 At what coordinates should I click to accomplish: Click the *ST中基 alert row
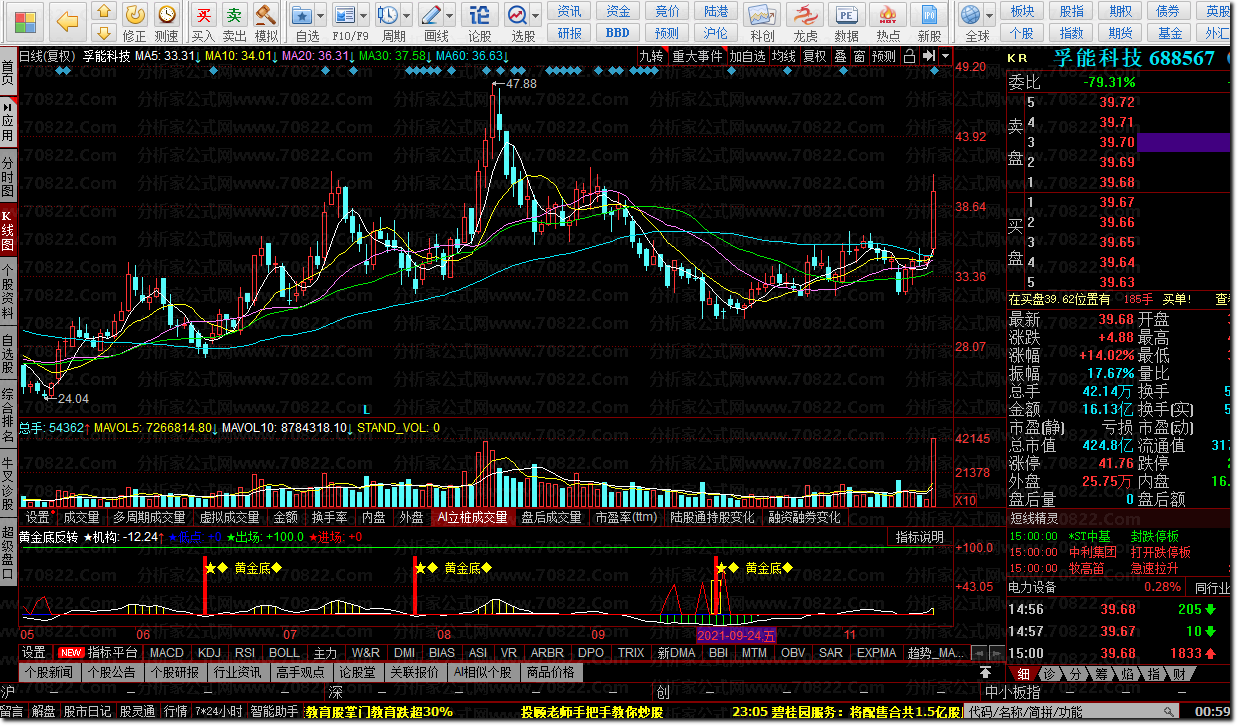pyautogui.click(x=1120, y=537)
